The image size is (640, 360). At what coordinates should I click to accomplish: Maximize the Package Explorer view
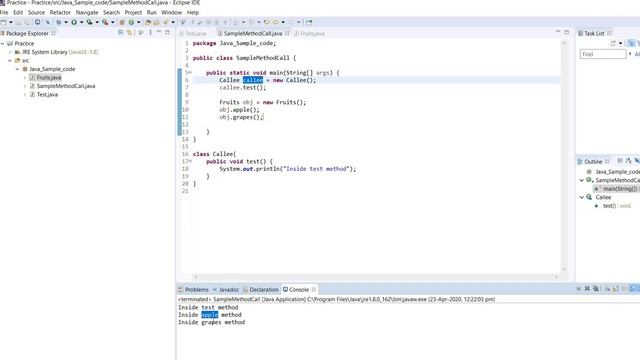167,32
